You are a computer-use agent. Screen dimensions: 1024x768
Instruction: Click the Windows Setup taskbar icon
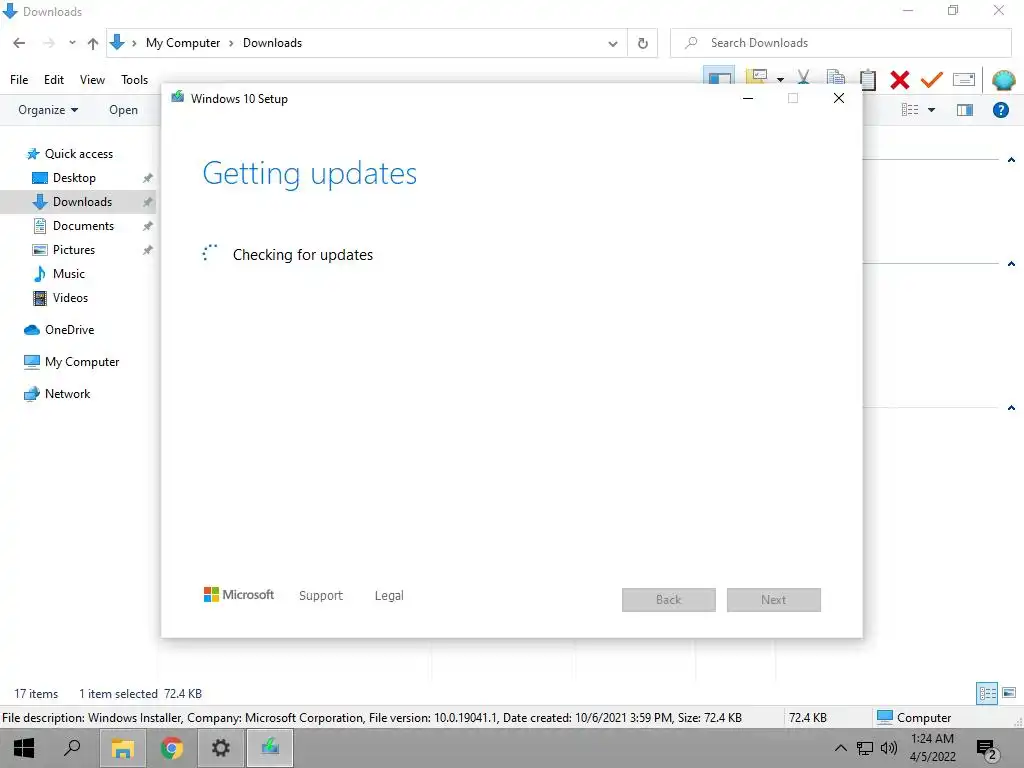[270, 748]
